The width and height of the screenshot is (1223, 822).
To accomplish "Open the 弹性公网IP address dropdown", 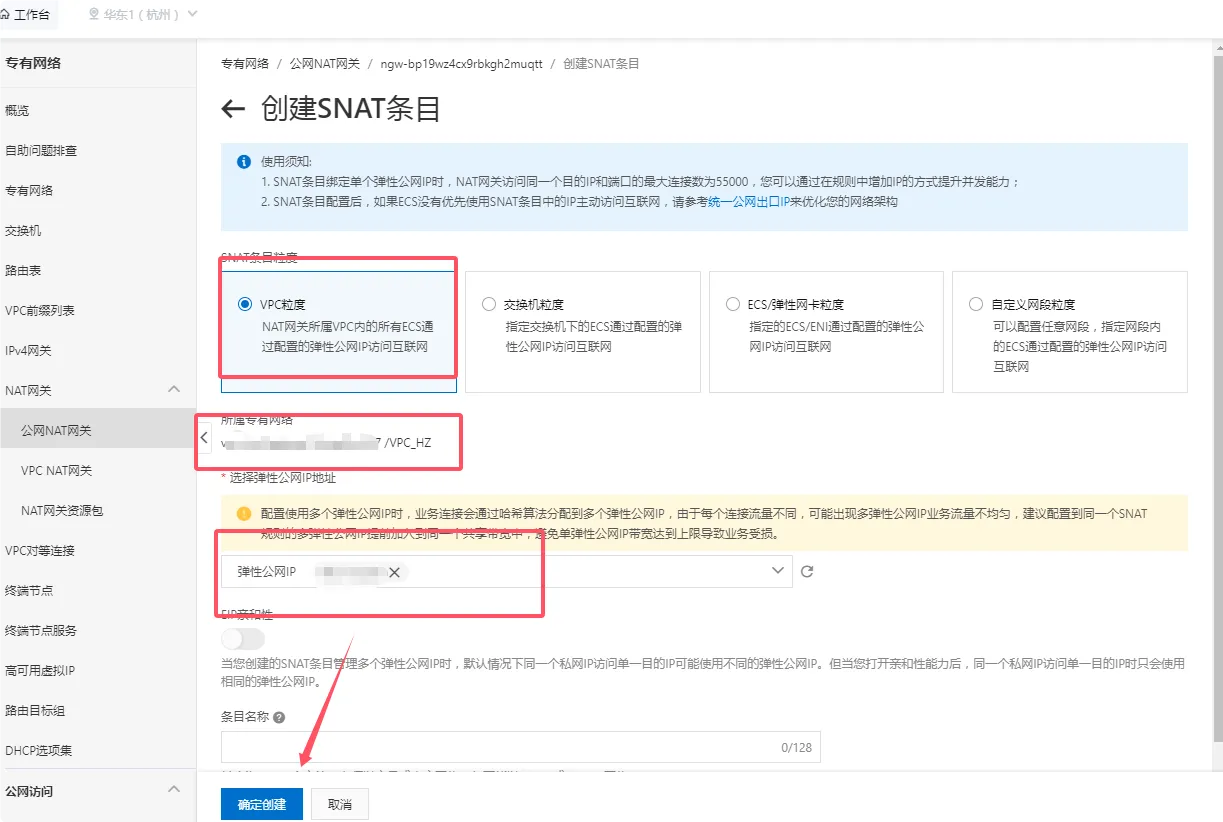I will pos(775,571).
